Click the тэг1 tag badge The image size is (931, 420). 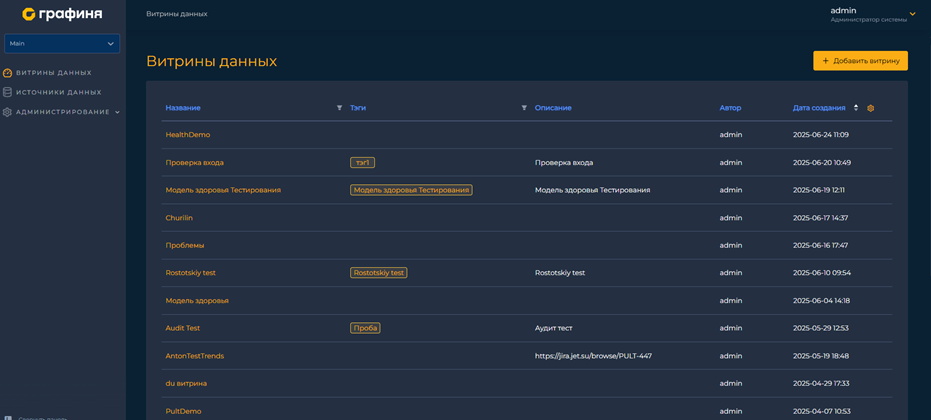(362, 162)
